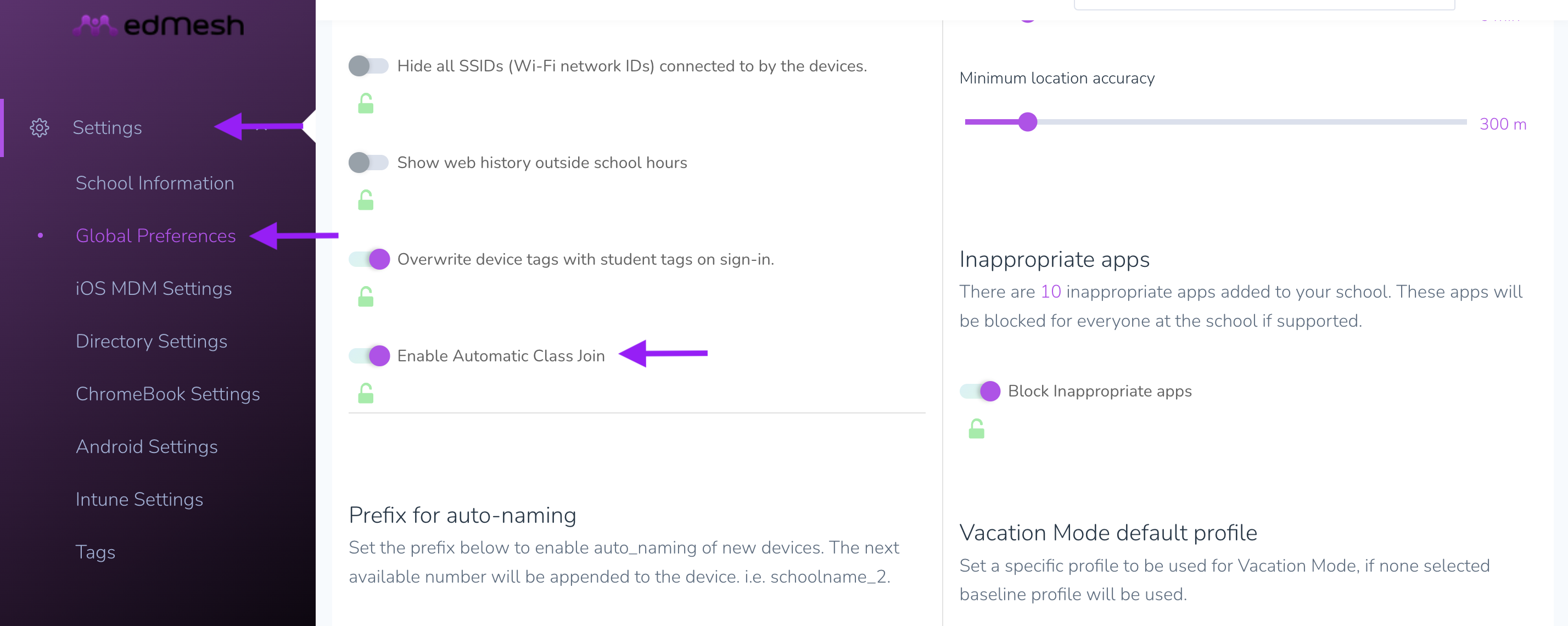This screenshot has width=1568, height=626.
Task: Open iOS MDM Settings page
Action: point(153,289)
